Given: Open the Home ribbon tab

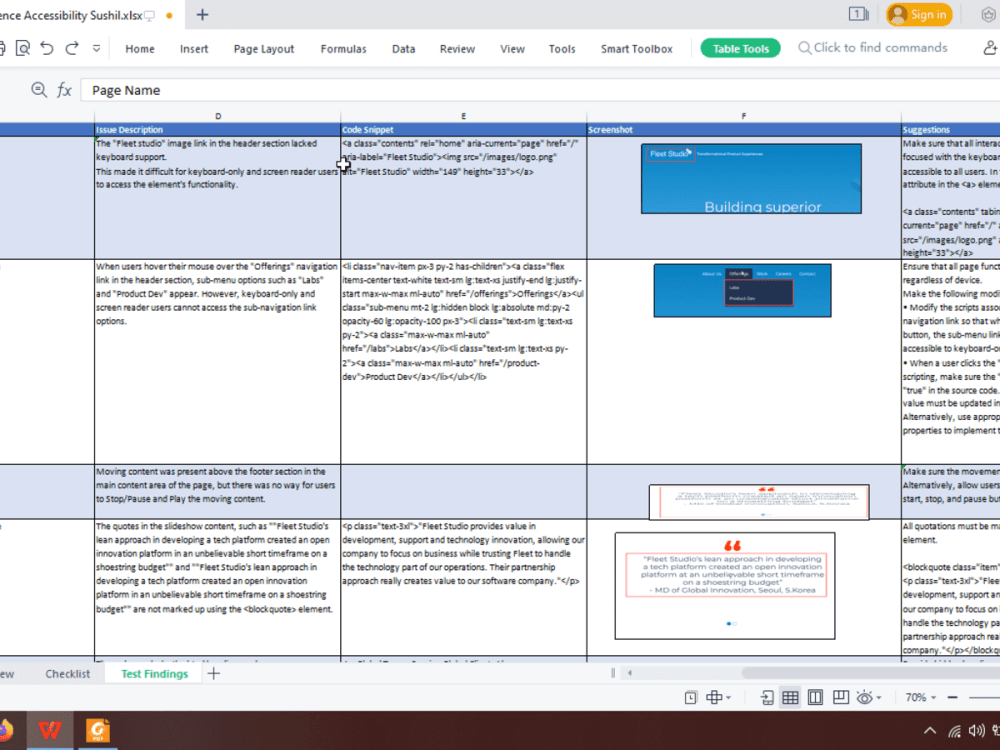Looking at the screenshot, I should [x=140, y=49].
